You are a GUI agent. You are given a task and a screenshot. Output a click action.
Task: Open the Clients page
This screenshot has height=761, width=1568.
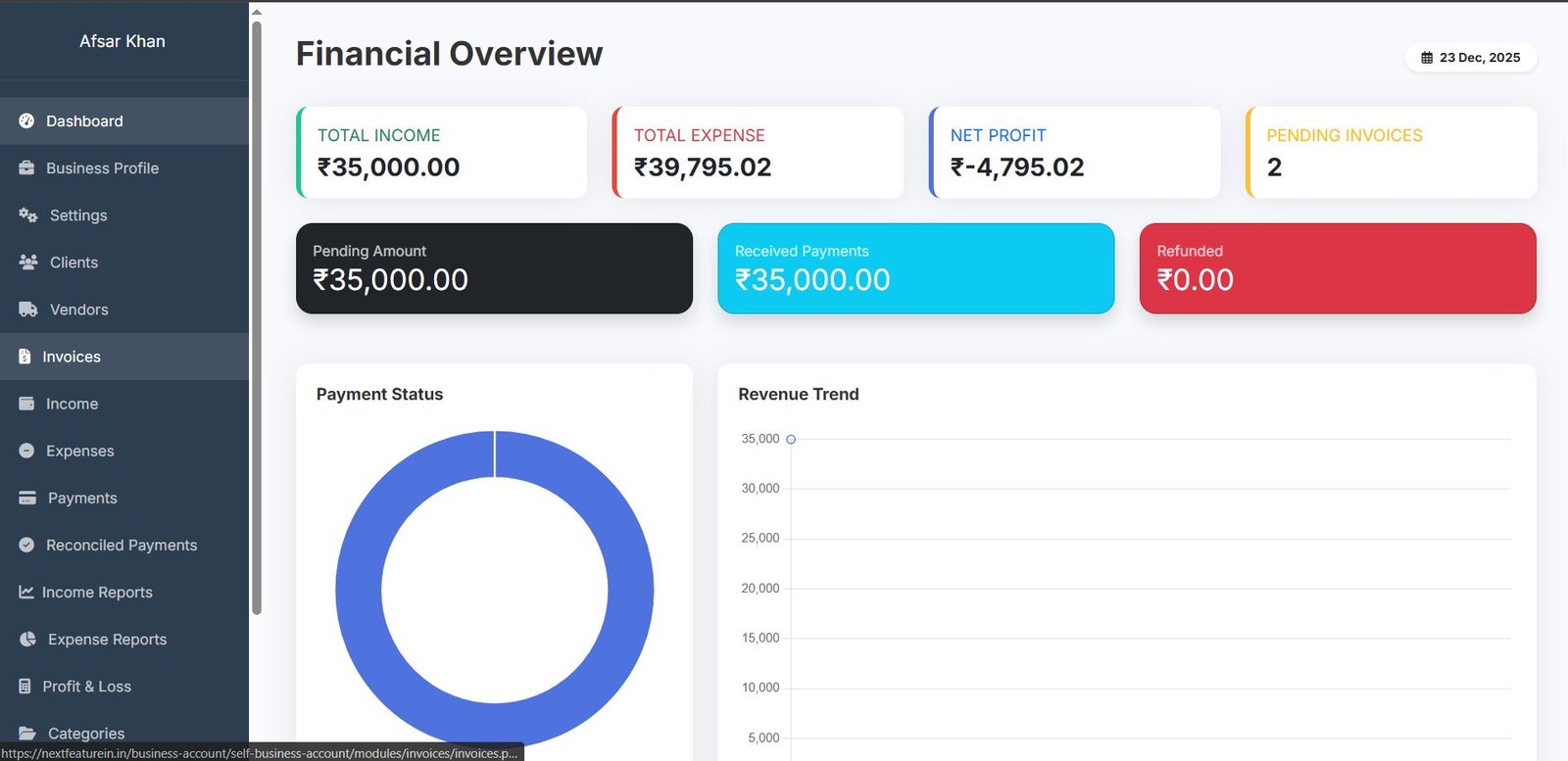(124, 262)
